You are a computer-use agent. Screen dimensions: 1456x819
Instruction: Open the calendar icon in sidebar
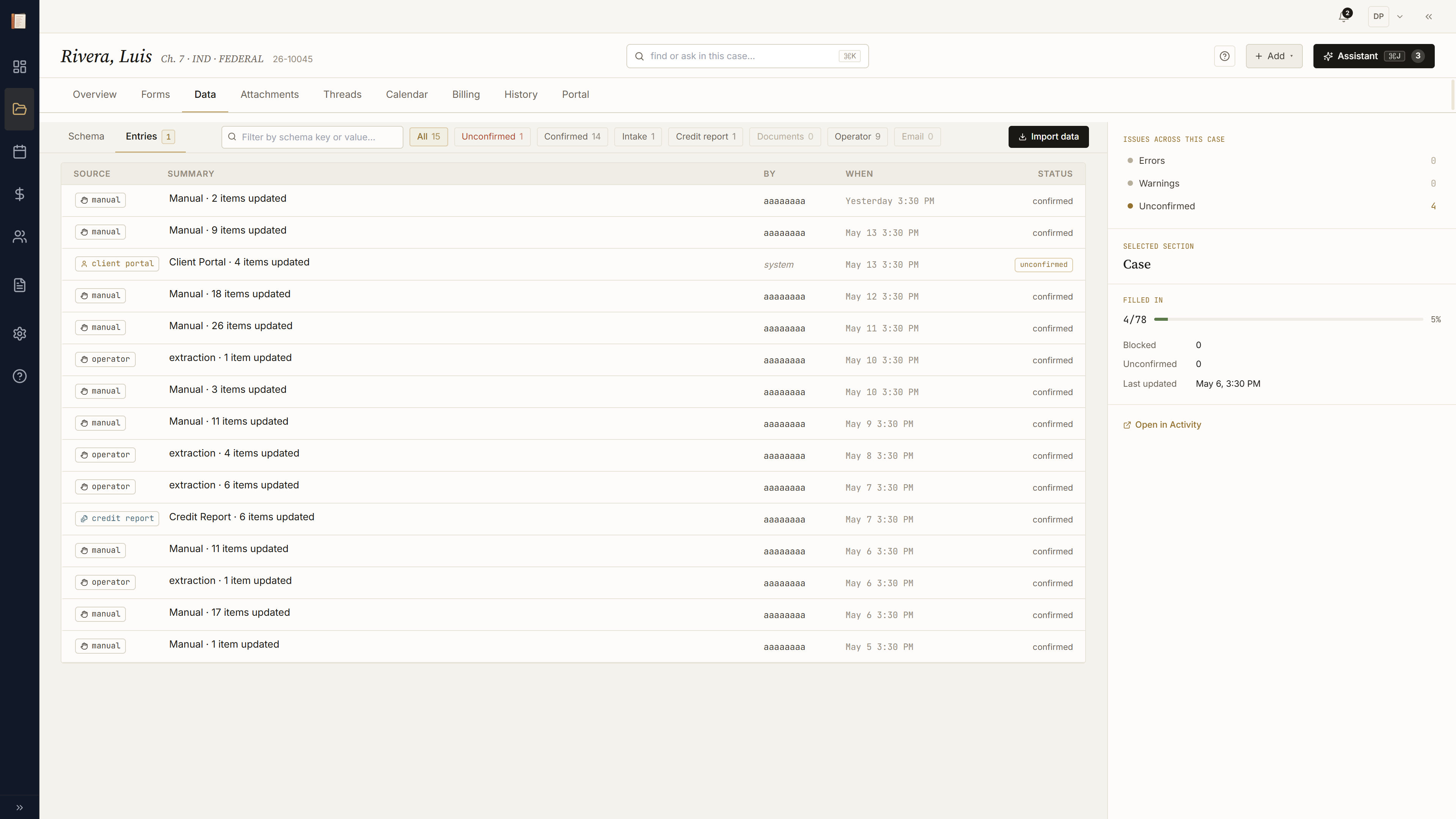pyautogui.click(x=19, y=152)
